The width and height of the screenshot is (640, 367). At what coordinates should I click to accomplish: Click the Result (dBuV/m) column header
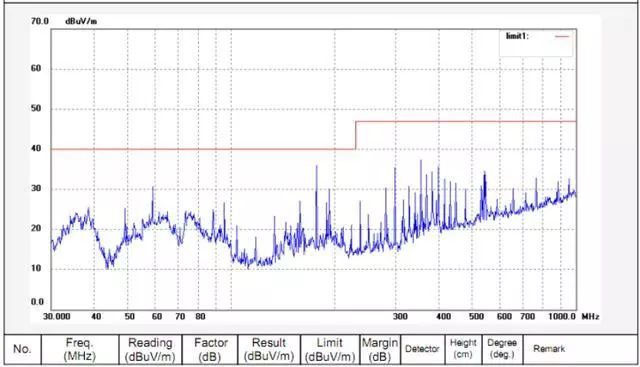(269, 349)
